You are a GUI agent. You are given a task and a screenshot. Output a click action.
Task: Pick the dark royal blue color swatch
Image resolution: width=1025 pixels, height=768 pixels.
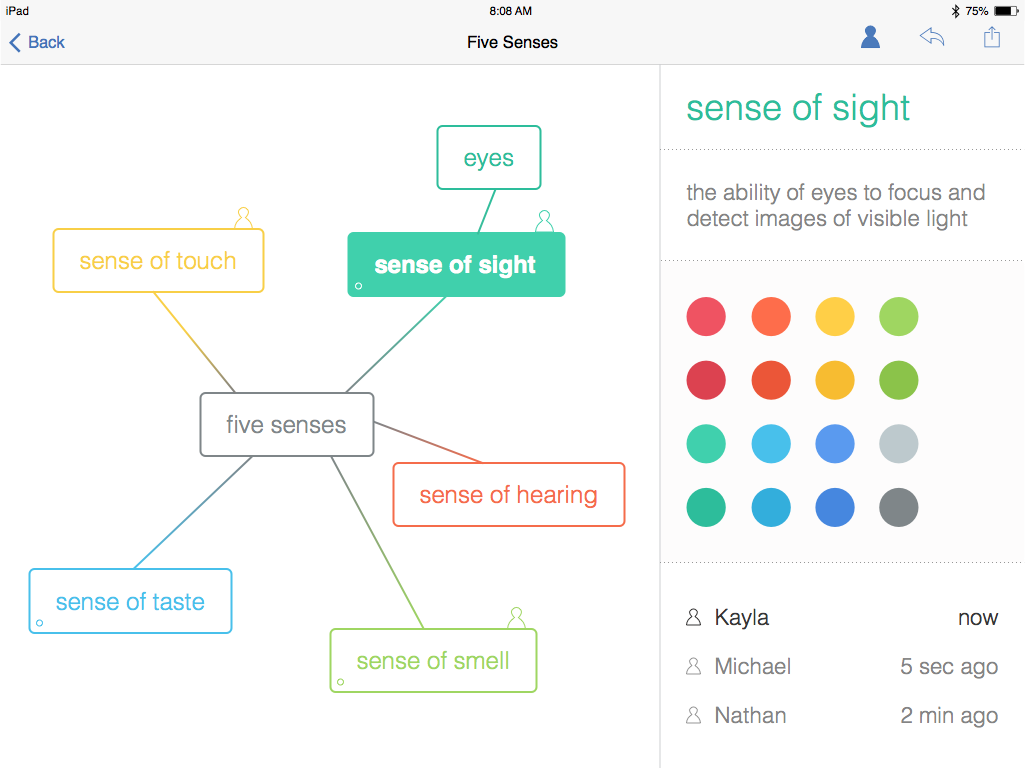(x=835, y=507)
